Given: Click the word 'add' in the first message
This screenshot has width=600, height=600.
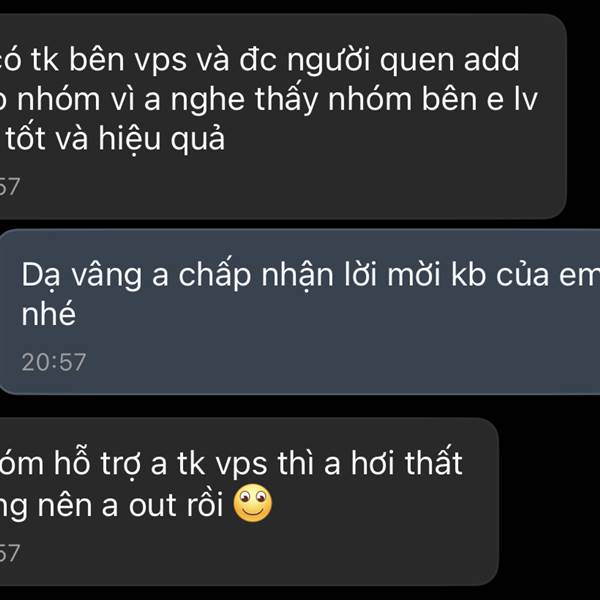Looking at the screenshot, I should tap(492, 59).
